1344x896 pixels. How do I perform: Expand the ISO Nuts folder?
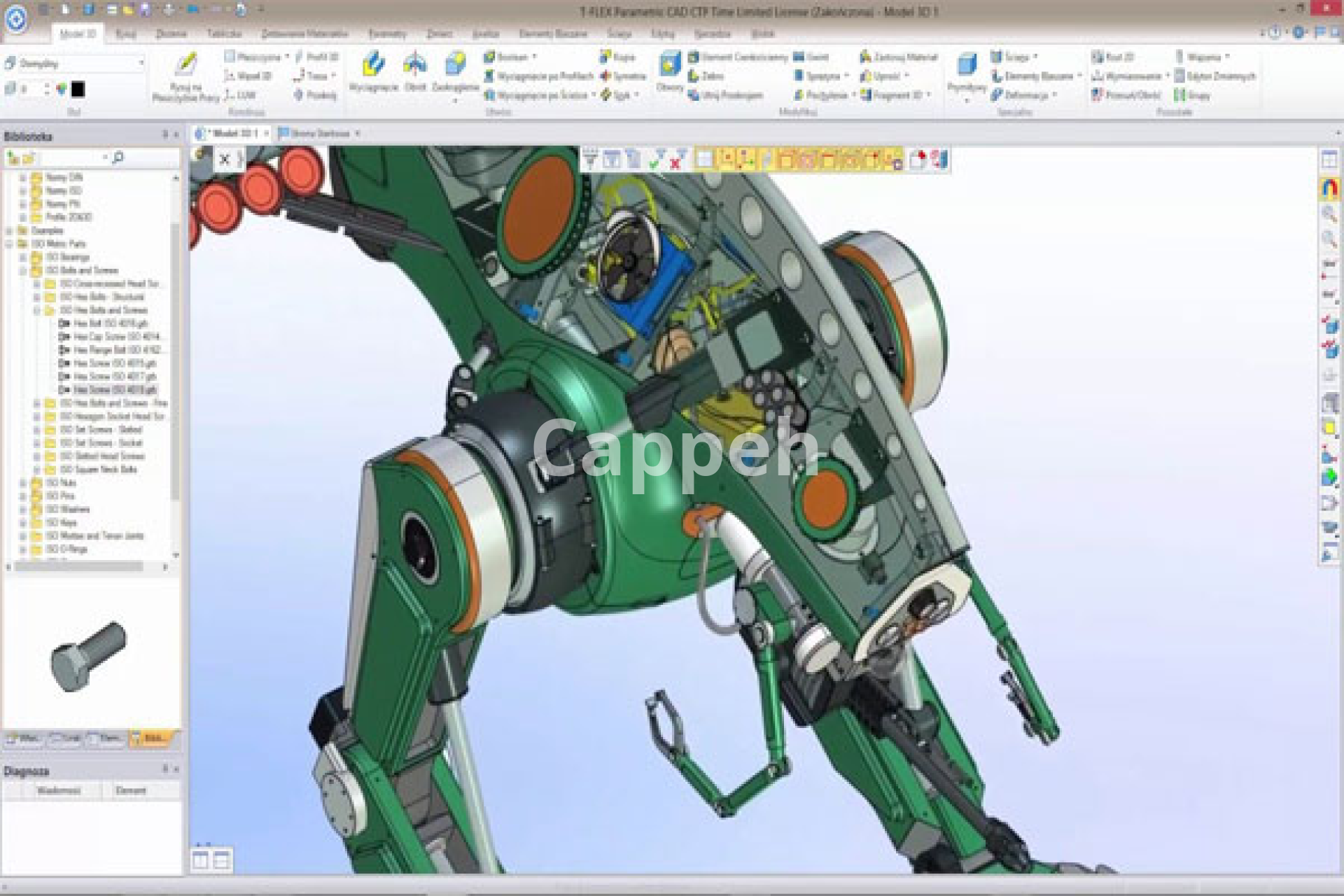[23, 483]
